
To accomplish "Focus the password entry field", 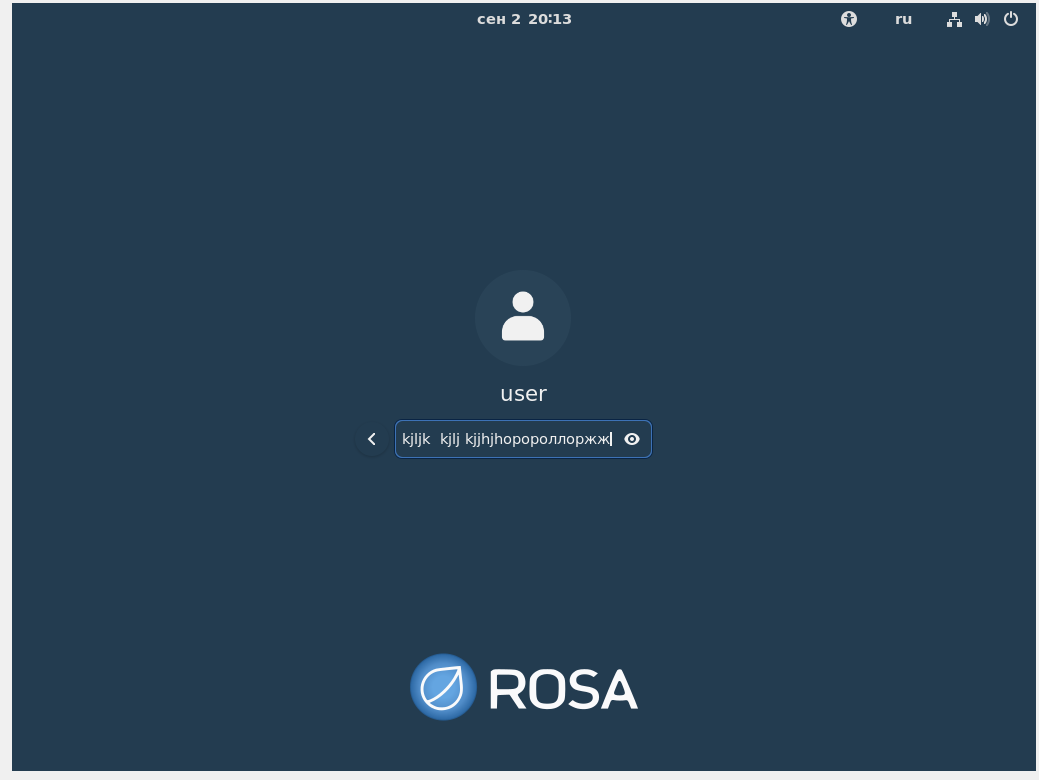I will pos(508,439).
